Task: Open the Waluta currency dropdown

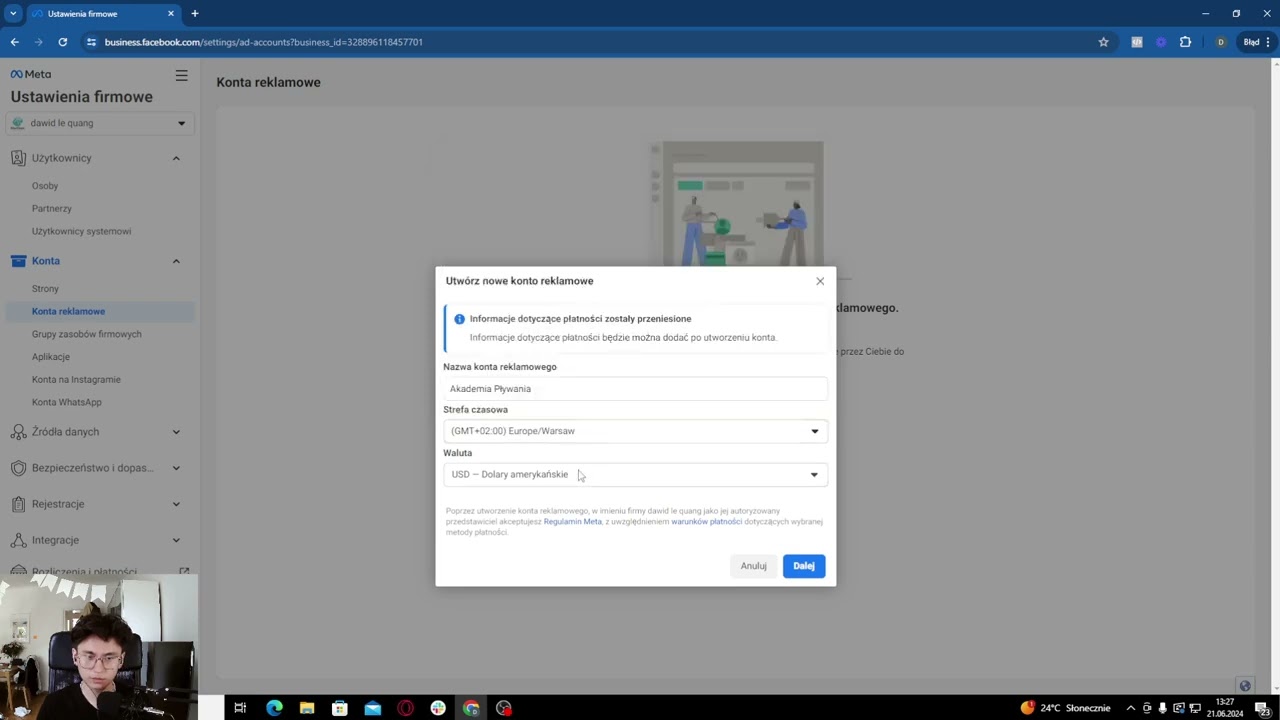Action: click(x=635, y=474)
